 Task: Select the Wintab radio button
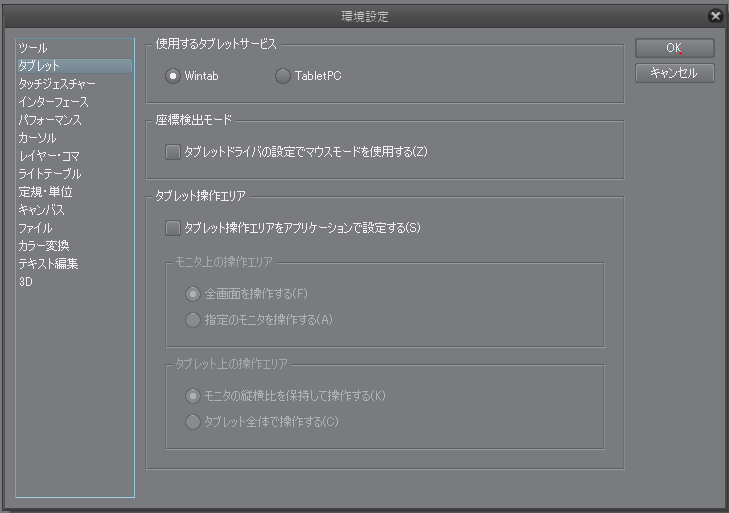pos(172,75)
